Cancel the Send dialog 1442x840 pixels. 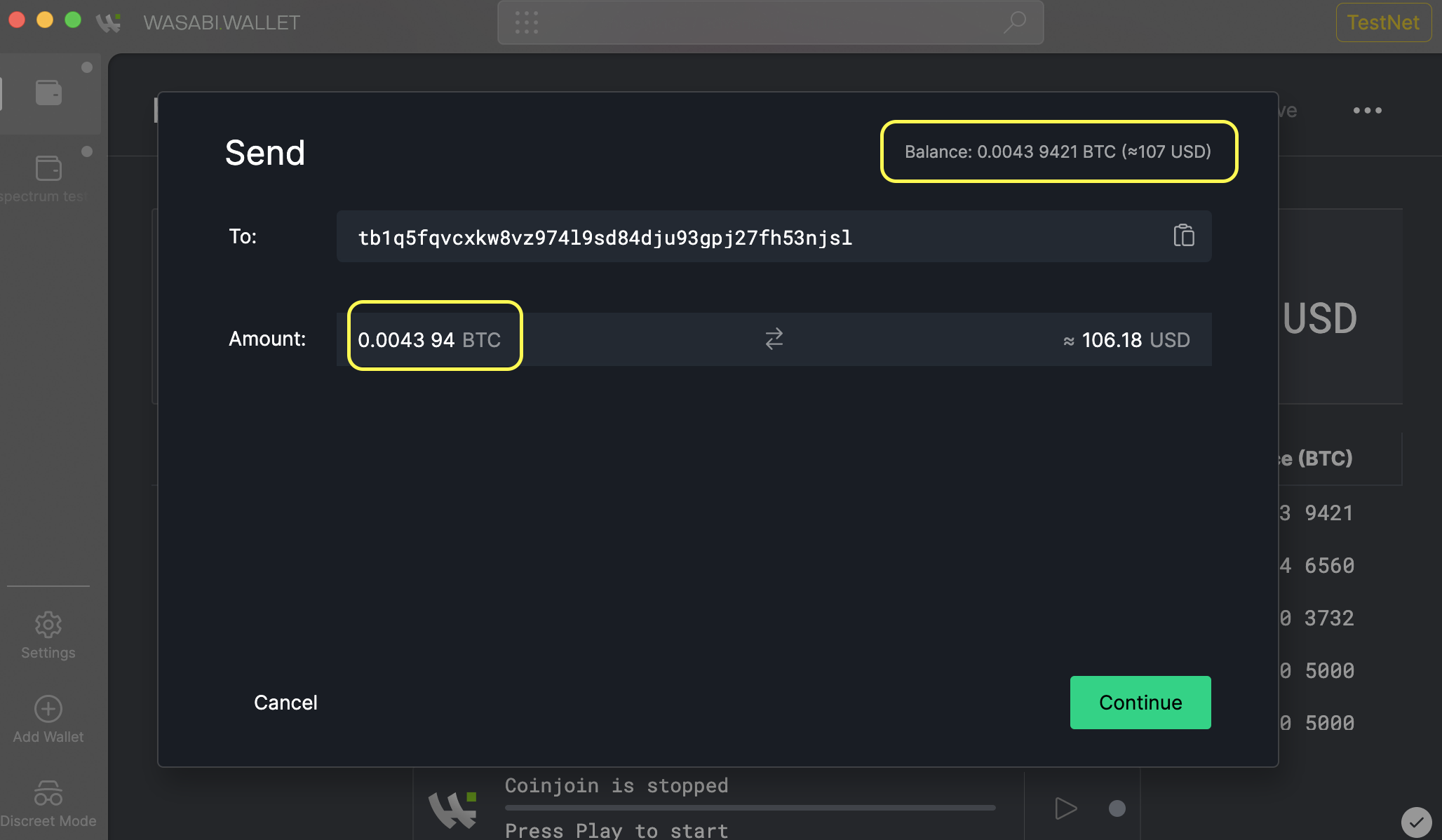click(285, 703)
